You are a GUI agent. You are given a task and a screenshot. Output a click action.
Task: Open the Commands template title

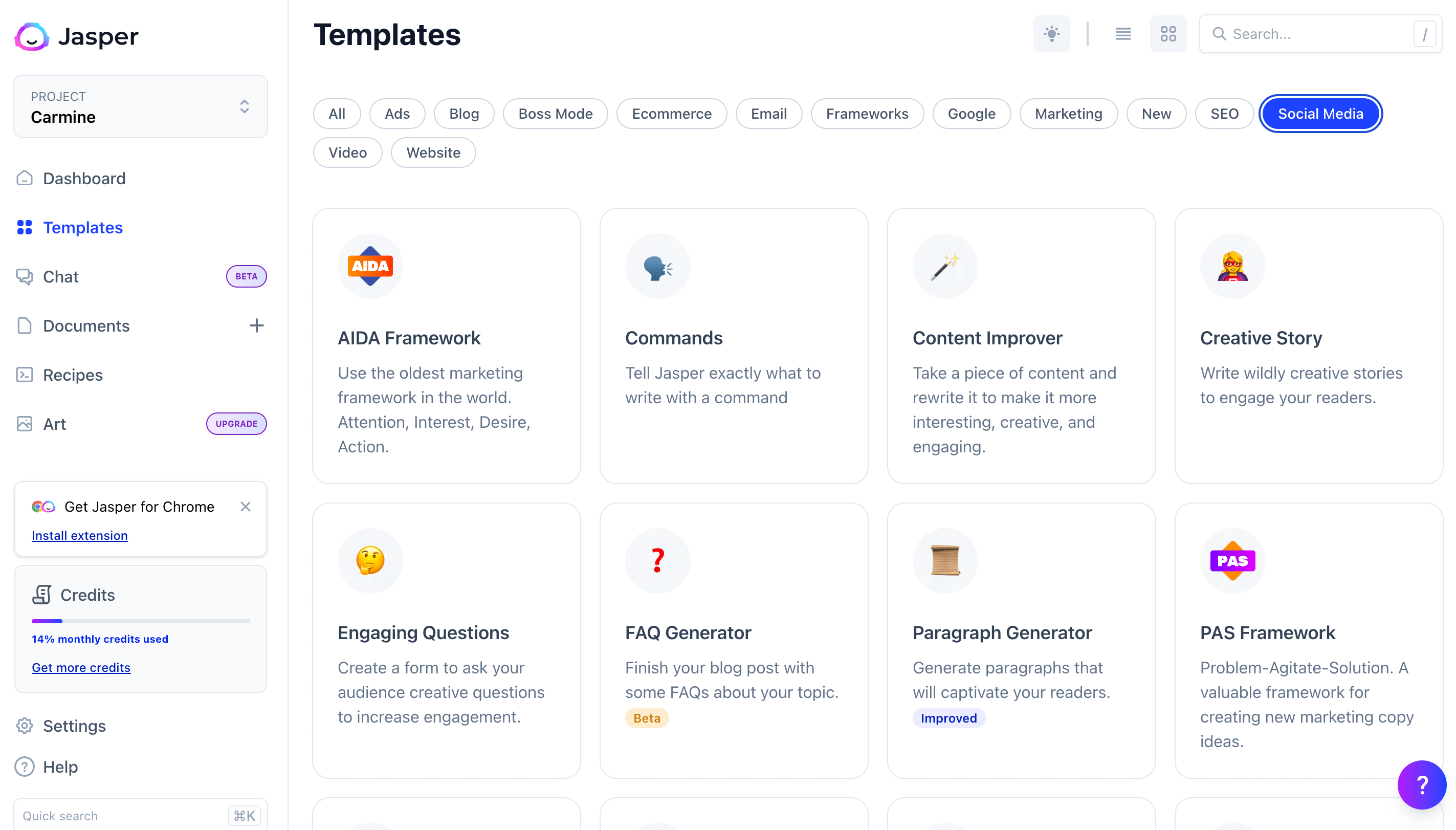[674, 338]
